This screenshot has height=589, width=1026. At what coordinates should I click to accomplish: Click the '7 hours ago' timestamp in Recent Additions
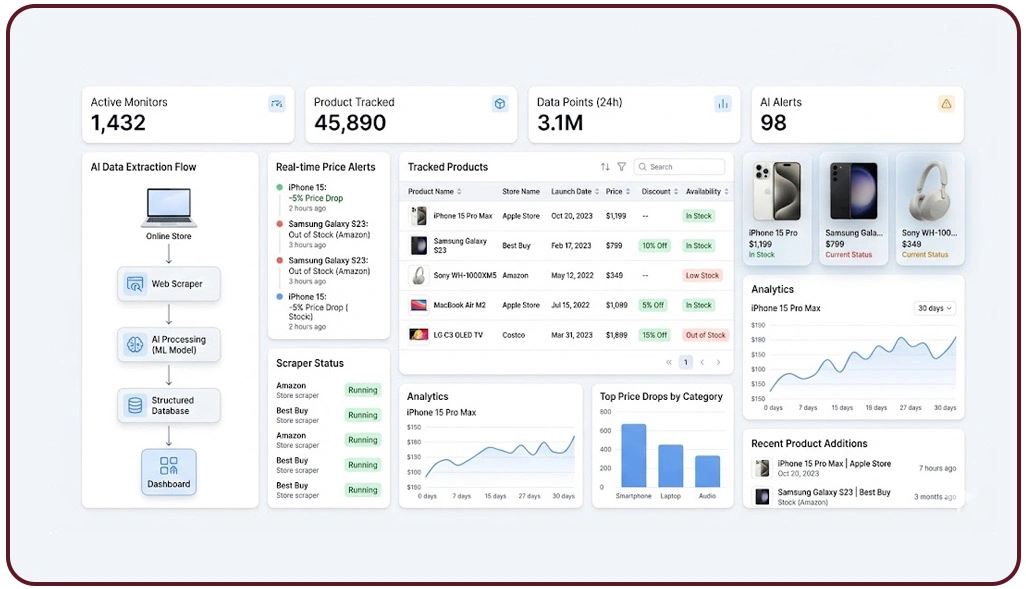point(937,468)
